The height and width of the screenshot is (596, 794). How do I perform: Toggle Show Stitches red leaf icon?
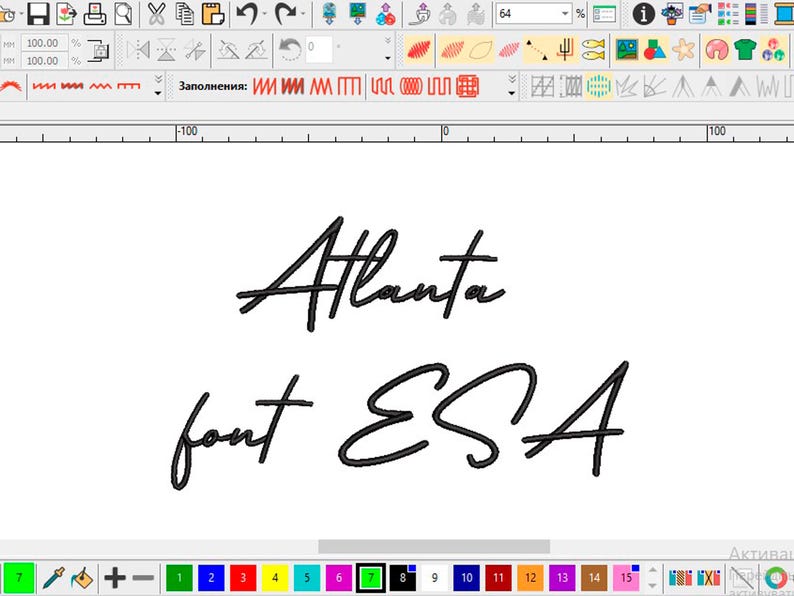(419, 50)
